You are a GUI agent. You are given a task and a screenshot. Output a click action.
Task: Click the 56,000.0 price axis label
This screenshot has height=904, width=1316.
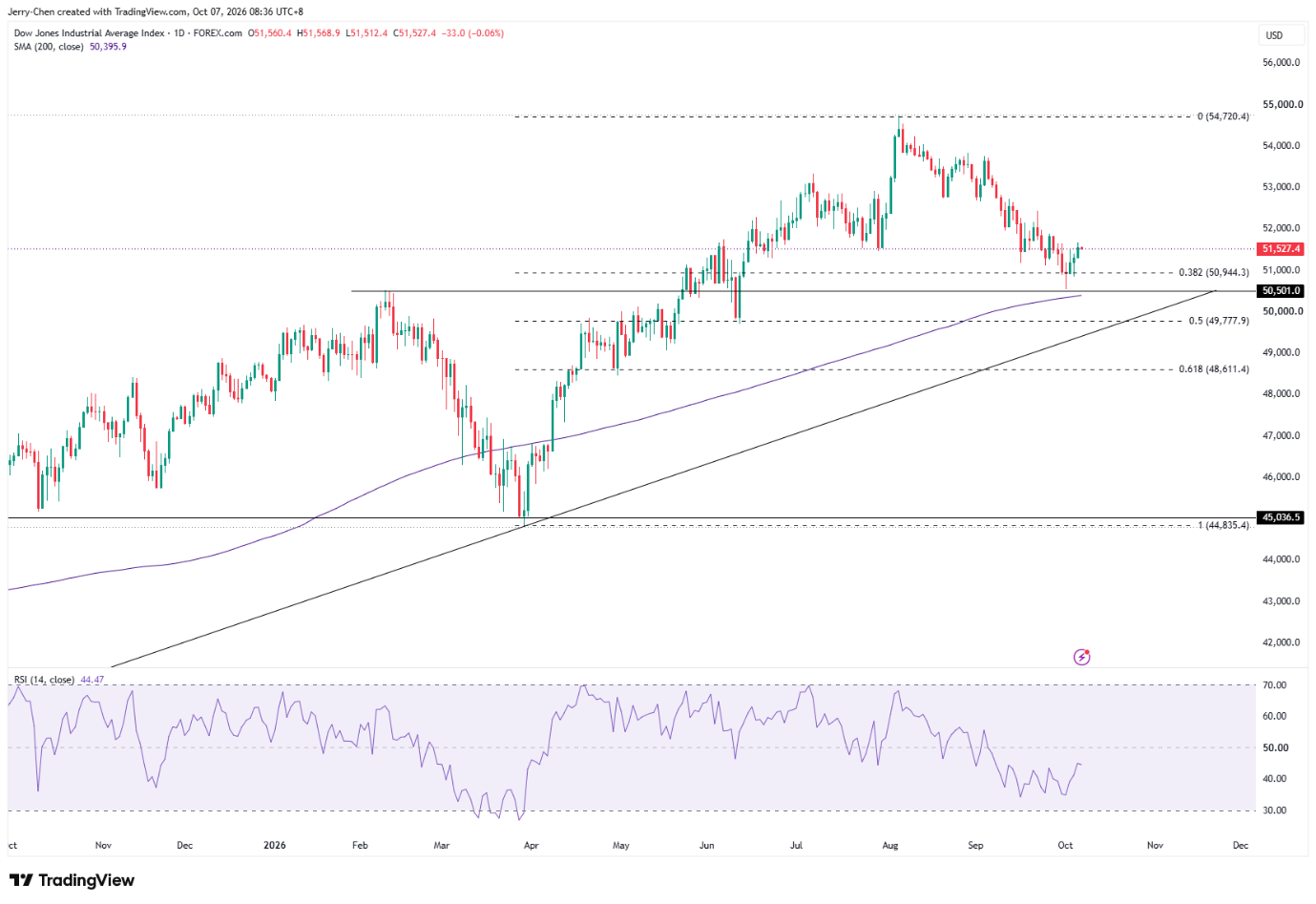point(1282,63)
